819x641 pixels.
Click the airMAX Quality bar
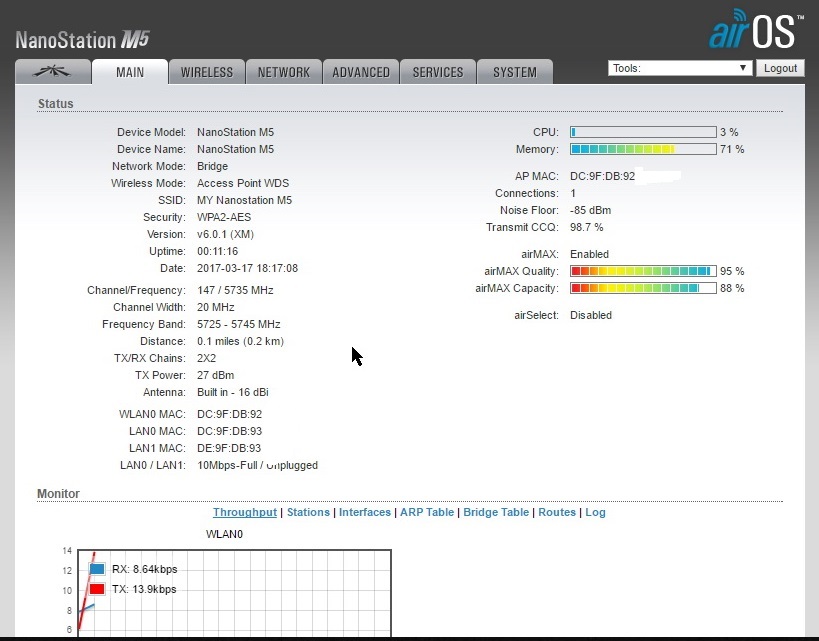[643, 271]
